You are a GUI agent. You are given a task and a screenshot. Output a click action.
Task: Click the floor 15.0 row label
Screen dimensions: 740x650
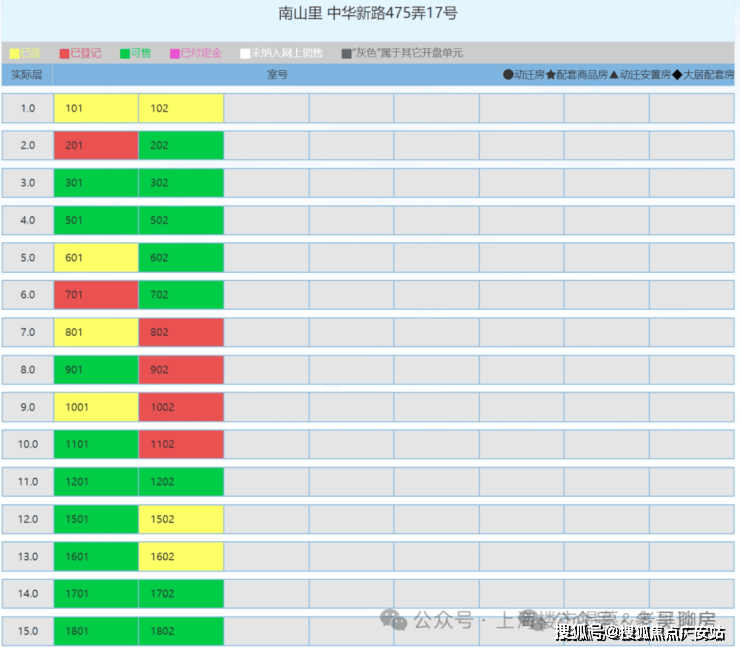point(28,631)
